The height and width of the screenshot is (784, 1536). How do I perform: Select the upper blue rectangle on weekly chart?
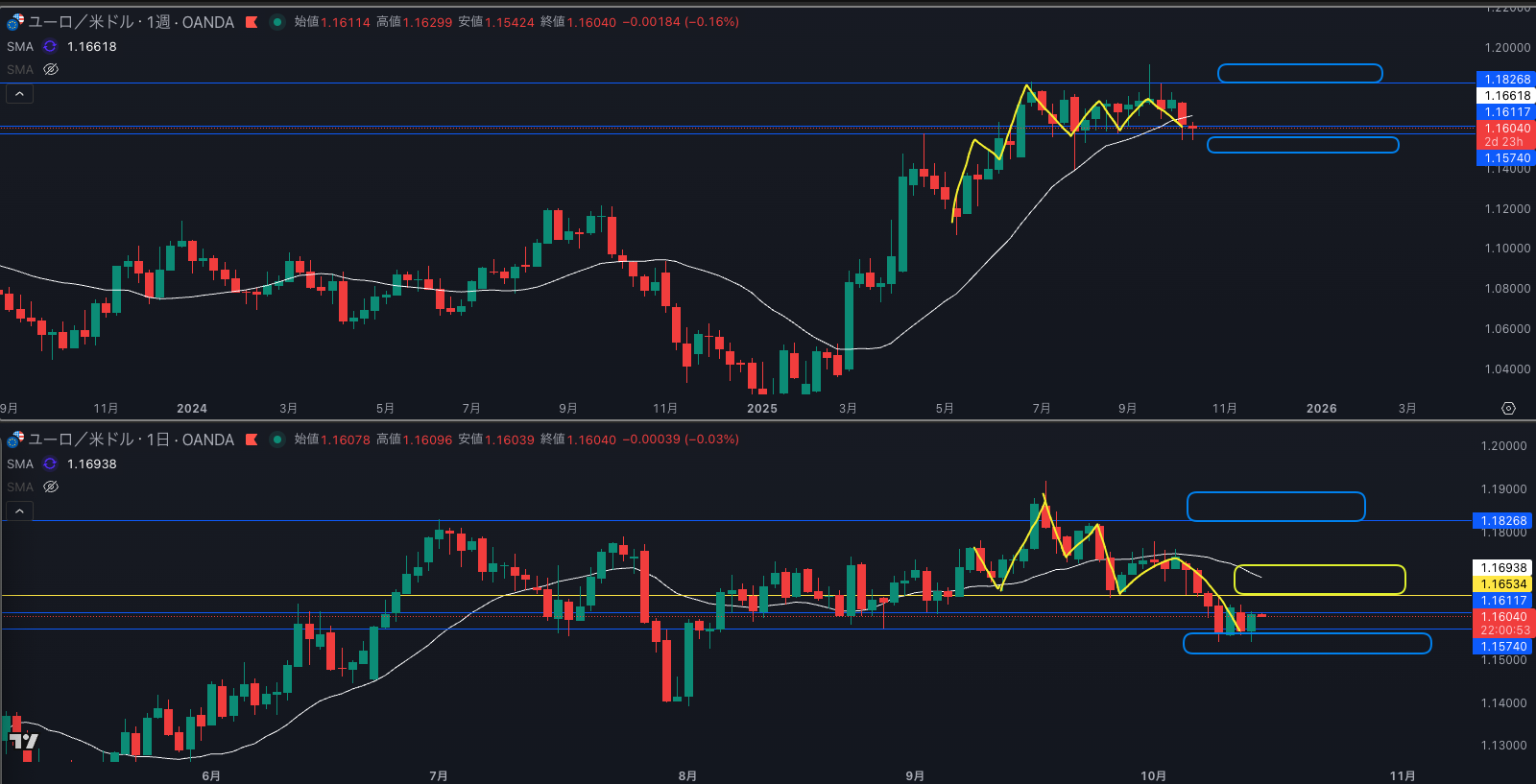pos(1300,65)
